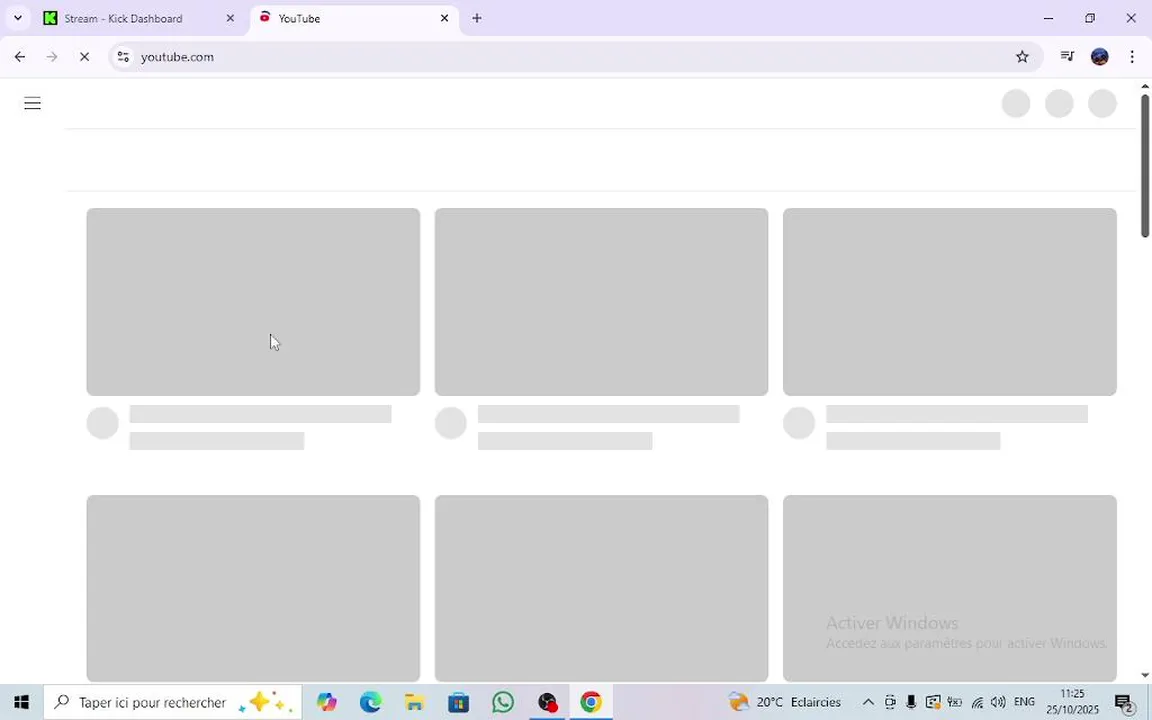
Task: Click the page vertical scrollbar thumb
Action: [x=1145, y=165]
